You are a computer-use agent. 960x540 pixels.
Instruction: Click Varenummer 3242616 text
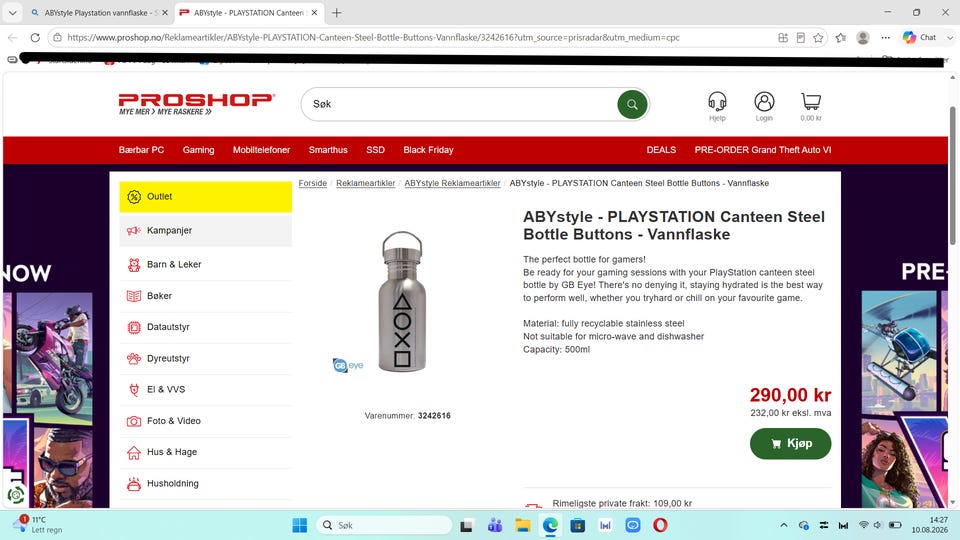click(x=408, y=416)
